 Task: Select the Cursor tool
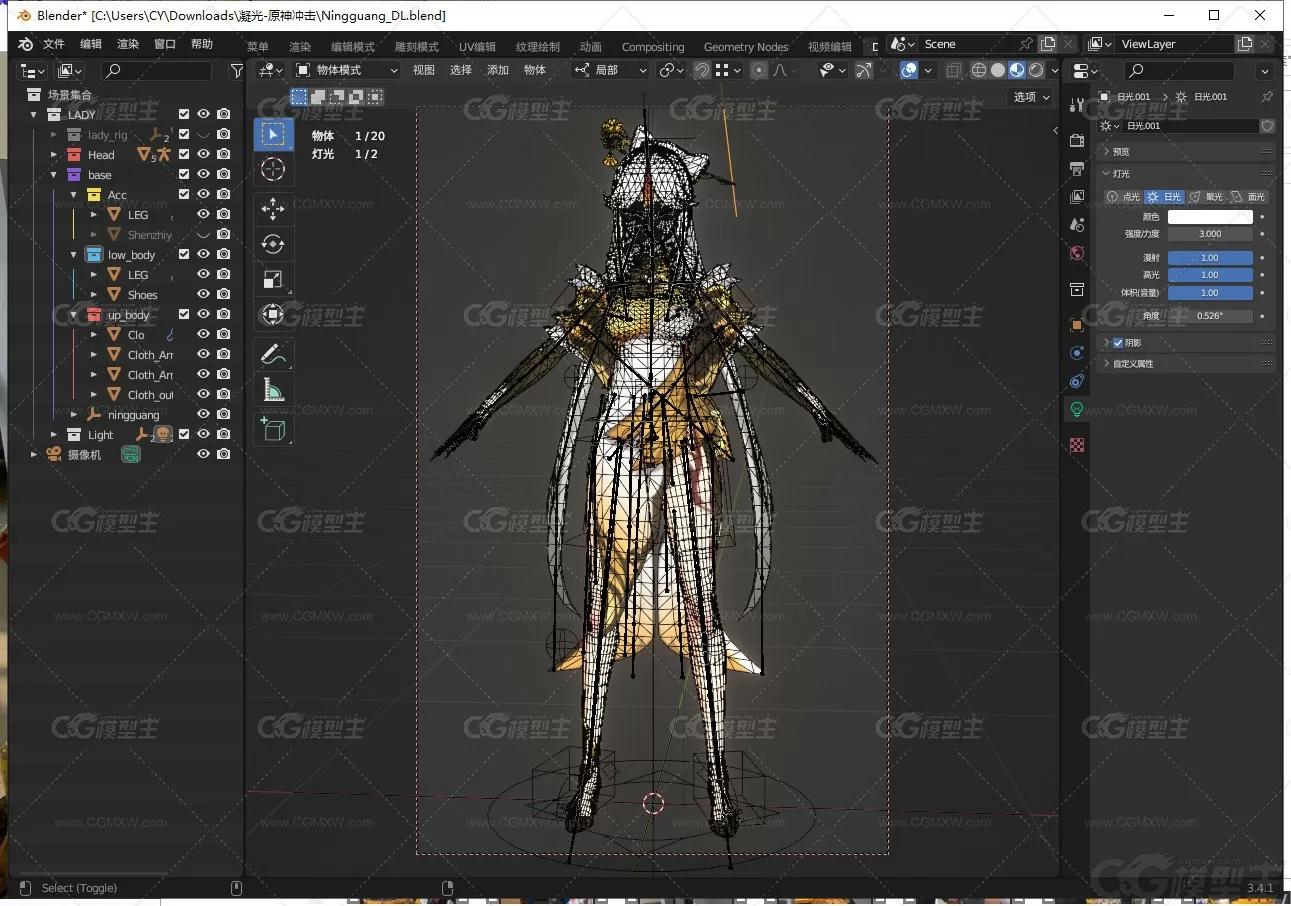point(273,170)
